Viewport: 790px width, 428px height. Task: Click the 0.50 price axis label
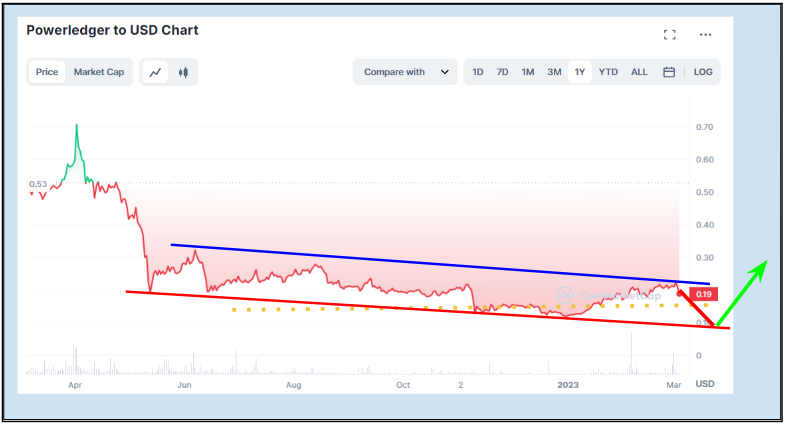(704, 193)
